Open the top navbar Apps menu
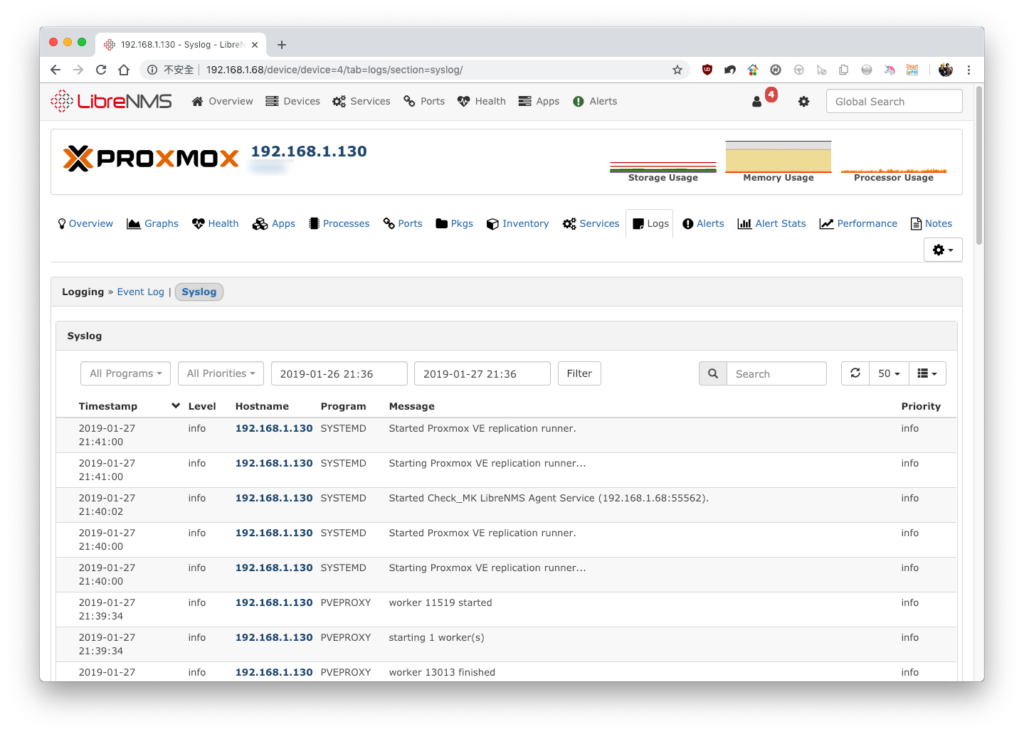Screen dimensions: 1024x734 pyautogui.click(x=539, y=101)
